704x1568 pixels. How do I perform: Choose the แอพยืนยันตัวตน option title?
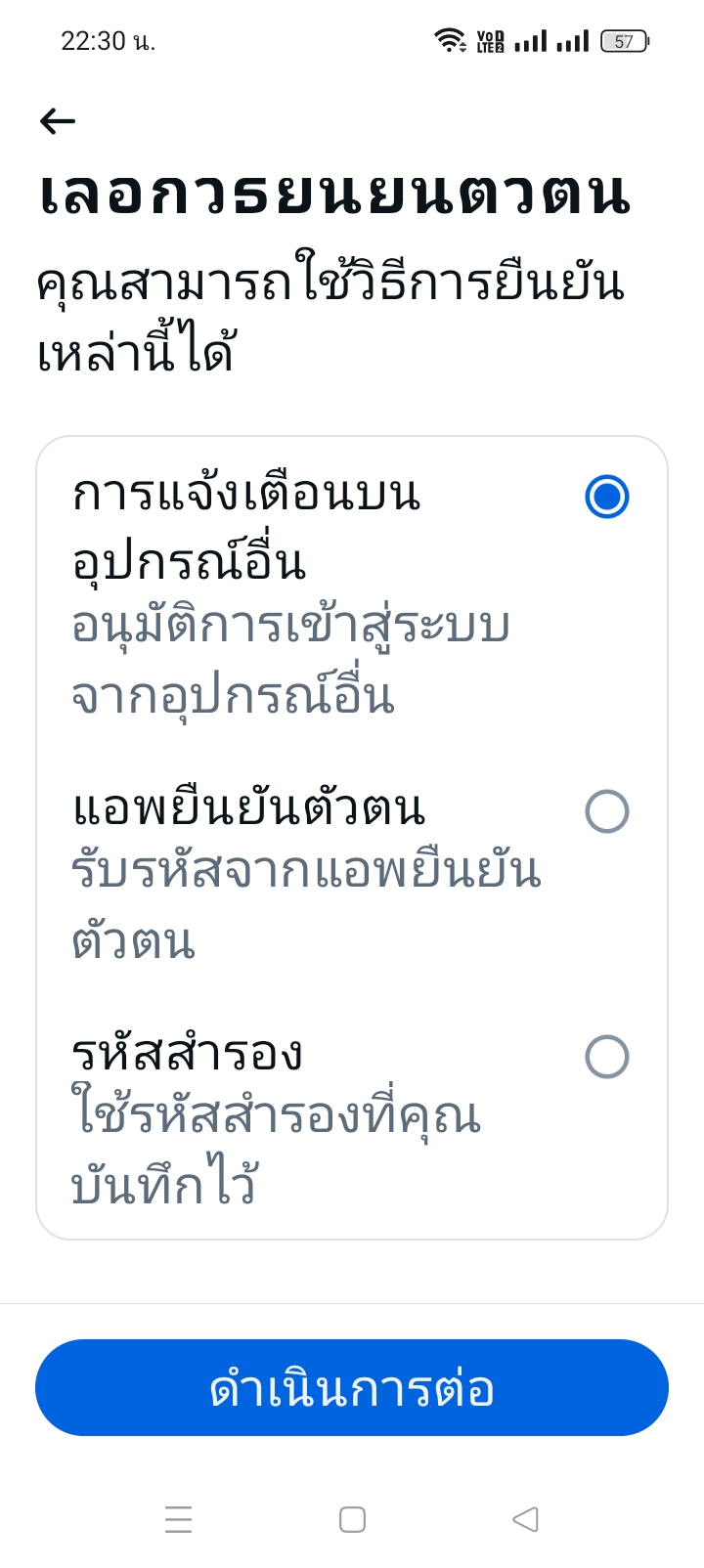coord(249,808)
